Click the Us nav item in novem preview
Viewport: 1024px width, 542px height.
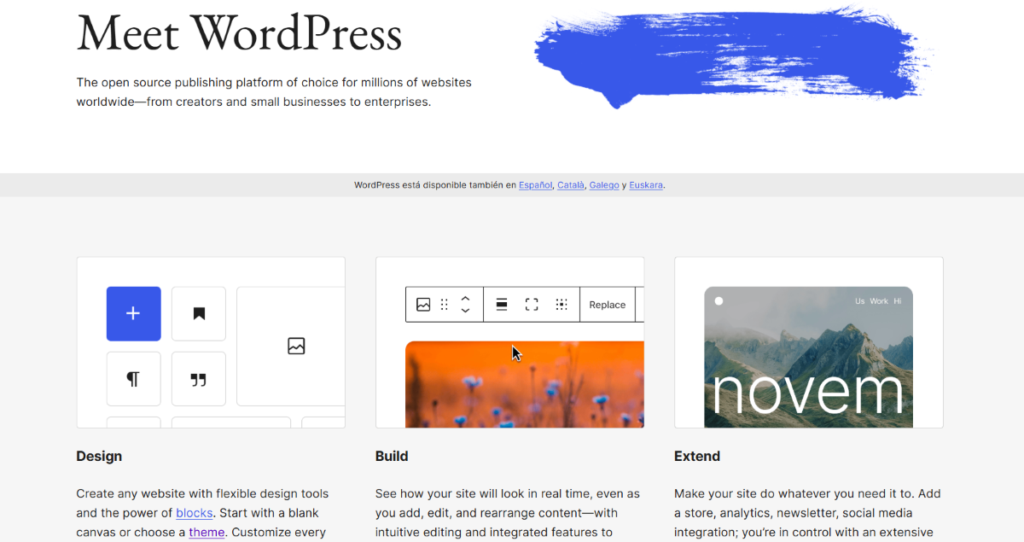pyautogui.click(x=859, y=301)
